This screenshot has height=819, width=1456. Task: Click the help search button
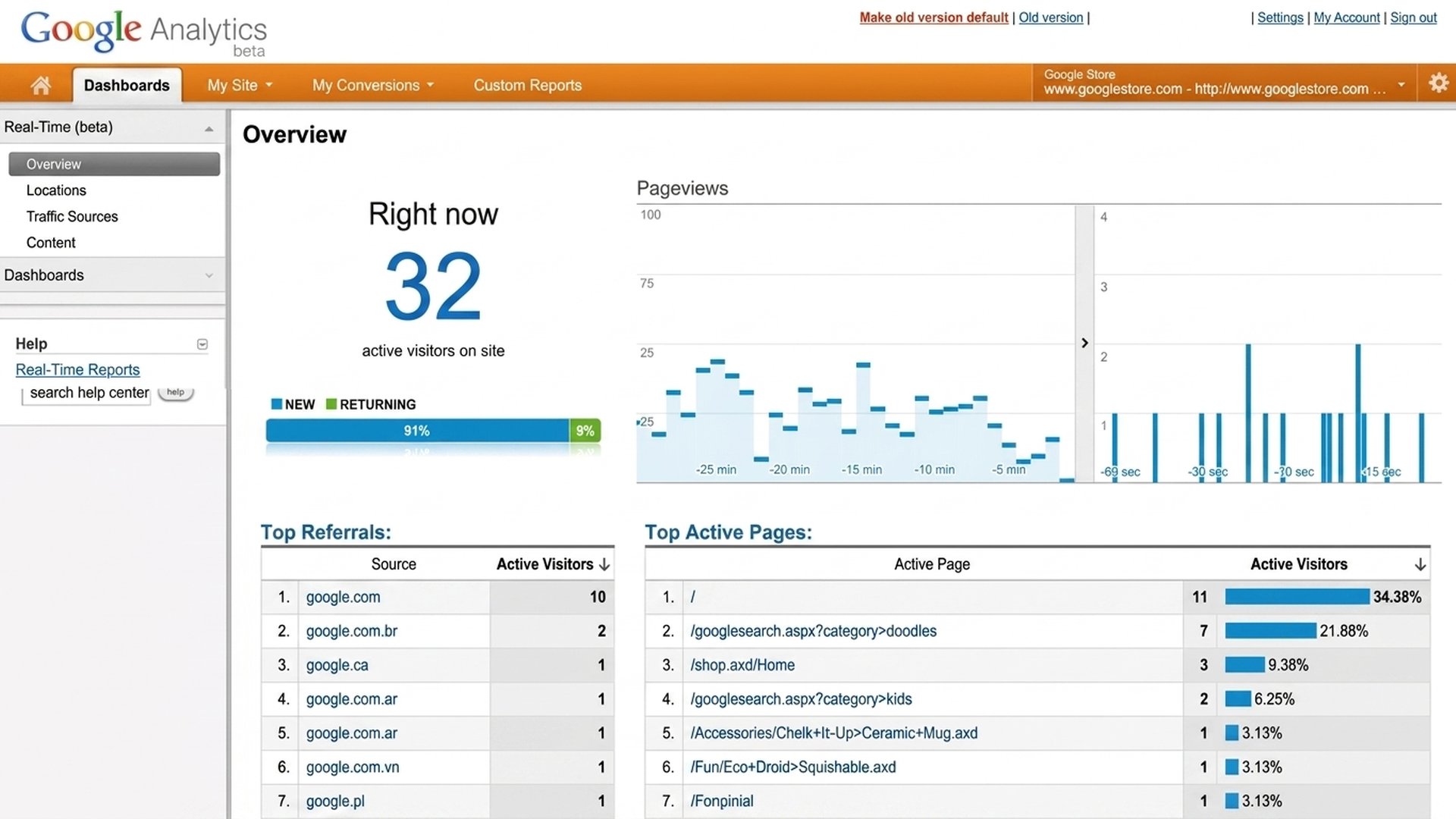(176, 392)
